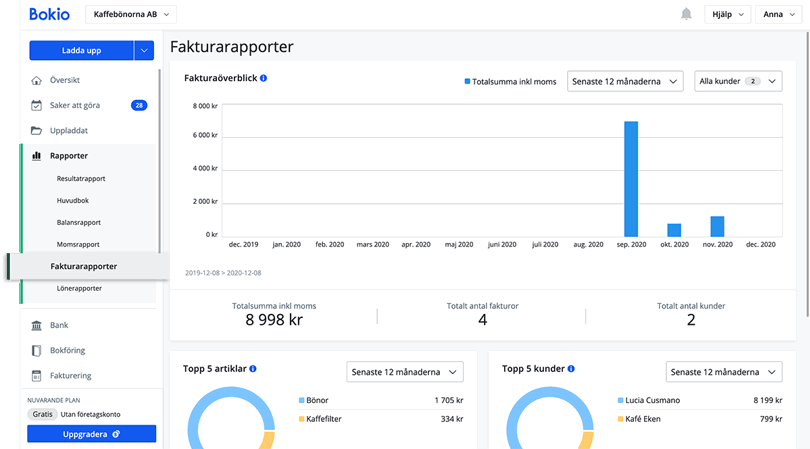Expand the Alla kunder filter dropdown
The width and height of the screenshot is (810, 449).
click(738, 81)
